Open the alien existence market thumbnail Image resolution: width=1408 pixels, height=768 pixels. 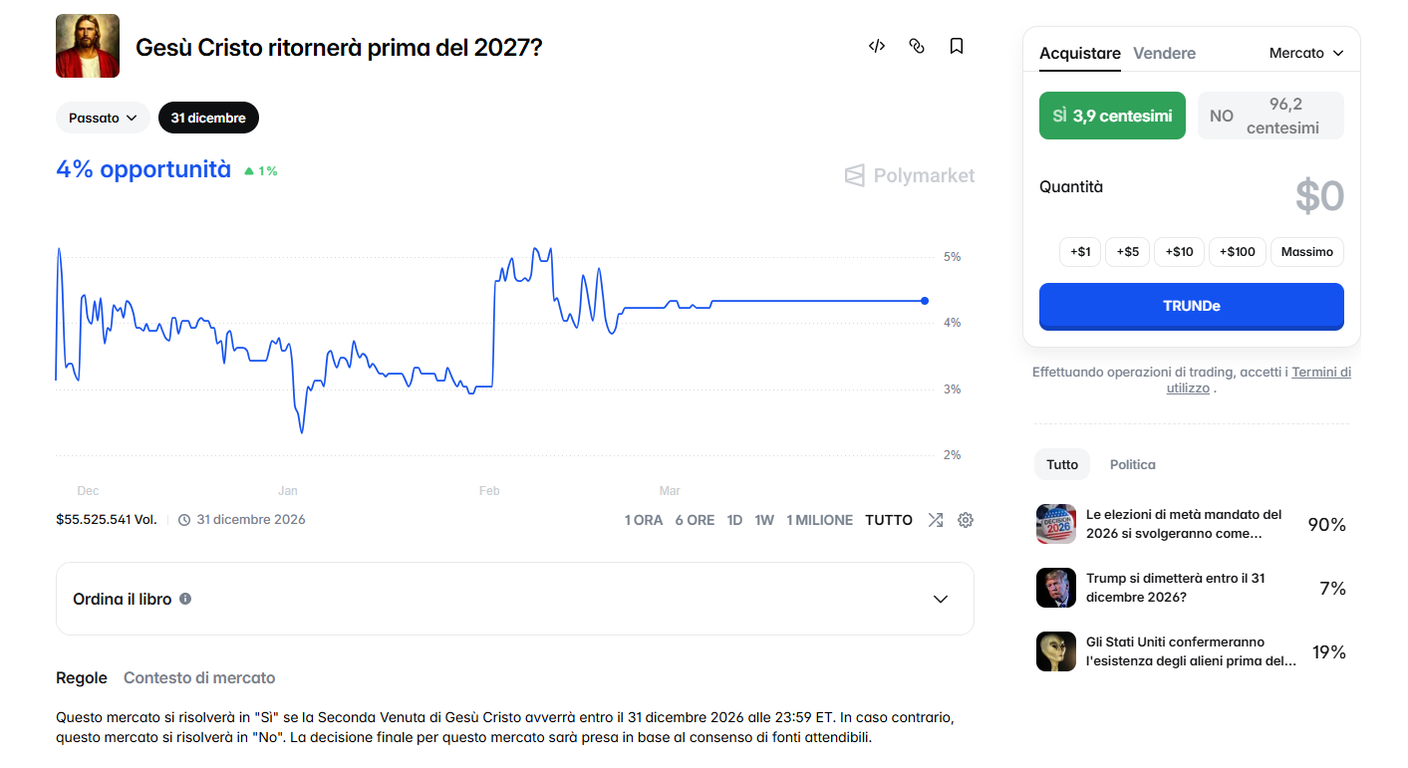[x=1056, y=652]
